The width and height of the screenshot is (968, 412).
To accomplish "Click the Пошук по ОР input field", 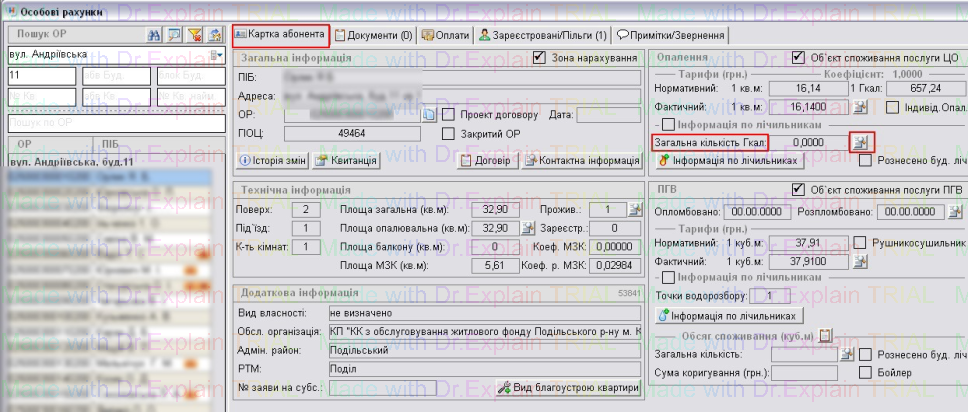I will (x=115, y=122).
